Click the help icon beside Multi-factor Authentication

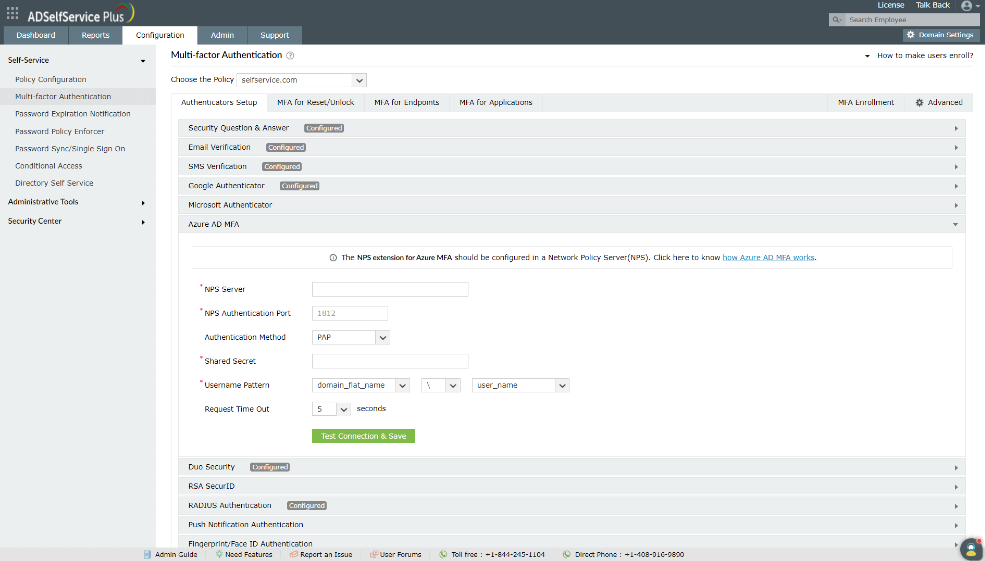(290, 55)
